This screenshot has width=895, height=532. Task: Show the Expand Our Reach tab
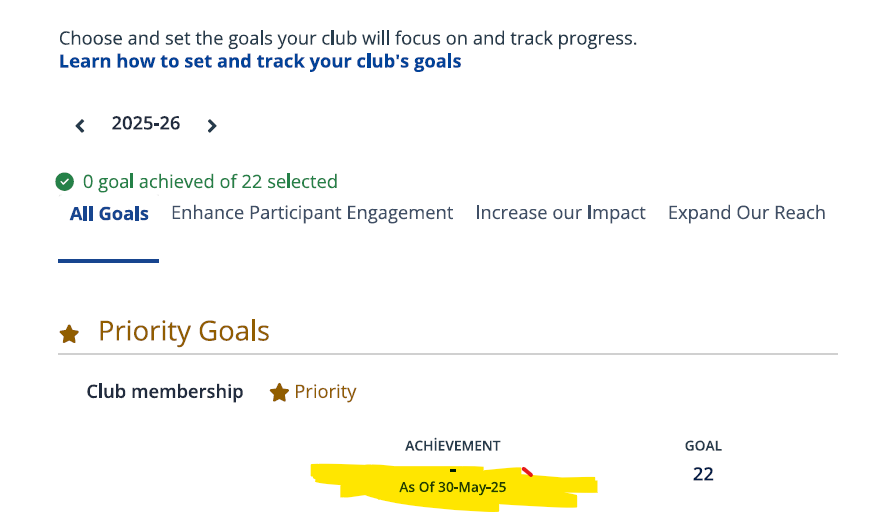tap(746, 213)
